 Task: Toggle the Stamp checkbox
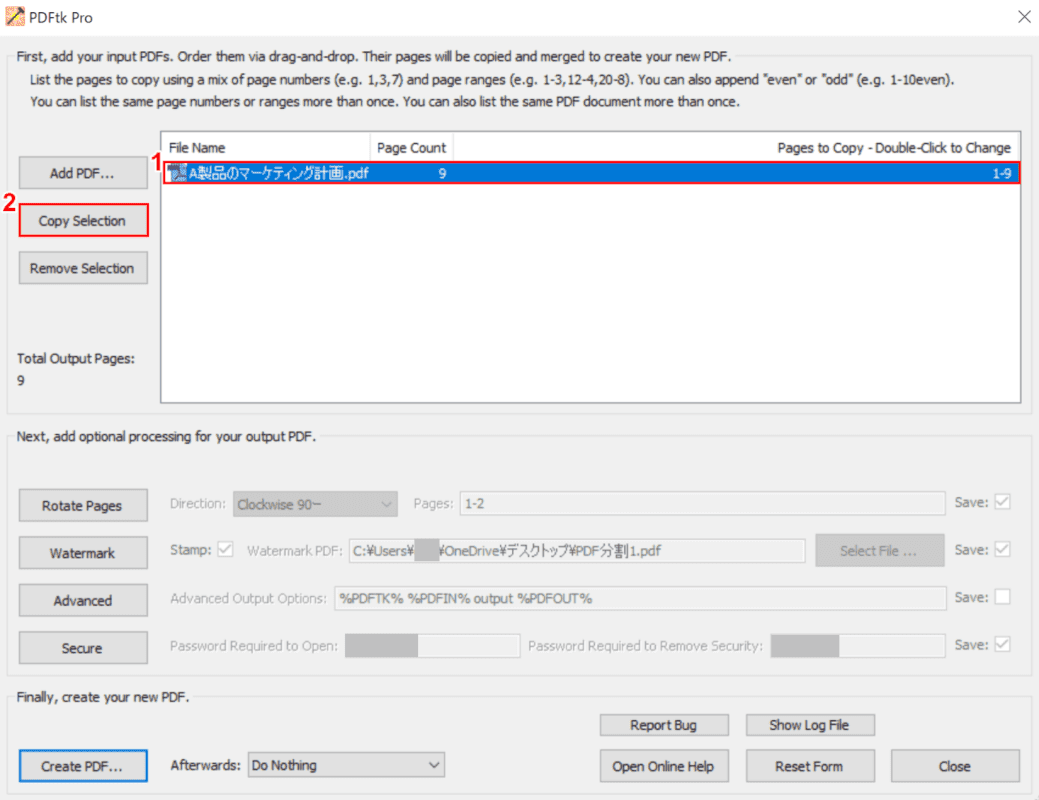click(225, 549)
